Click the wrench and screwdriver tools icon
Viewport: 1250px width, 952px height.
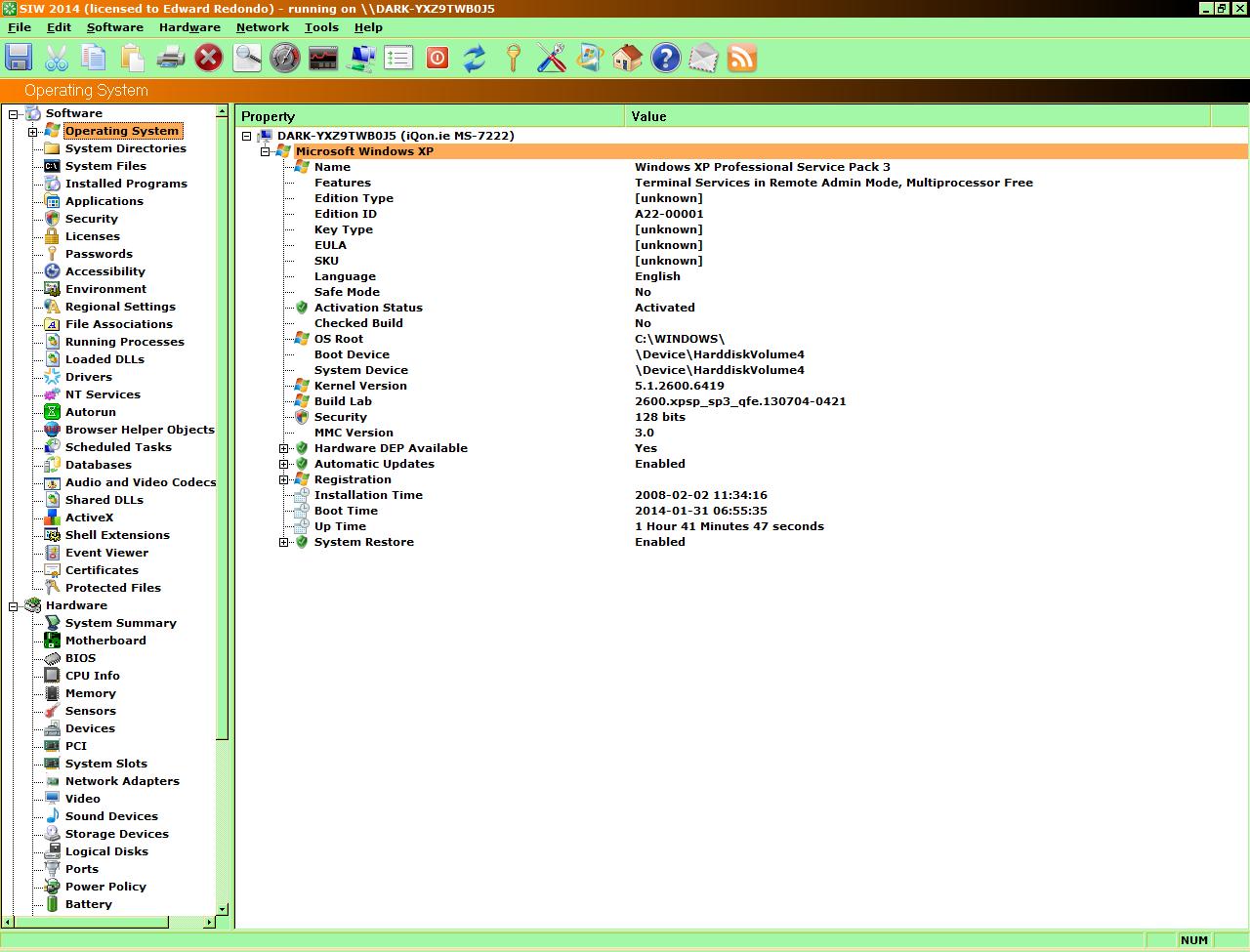[551, 58]
